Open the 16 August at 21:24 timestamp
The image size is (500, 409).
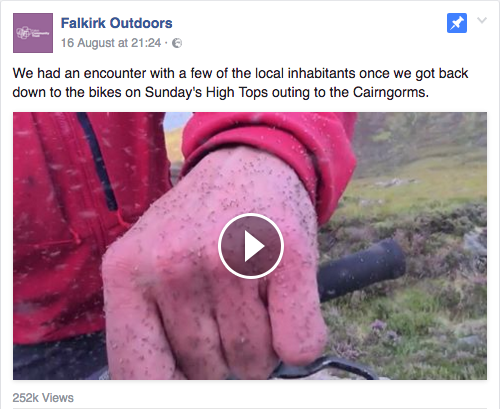[111, 43]
